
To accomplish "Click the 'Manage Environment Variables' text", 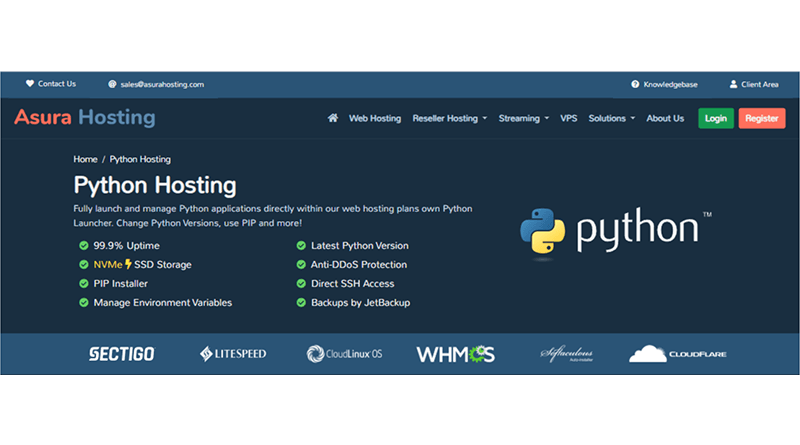I will coord(163,303).
